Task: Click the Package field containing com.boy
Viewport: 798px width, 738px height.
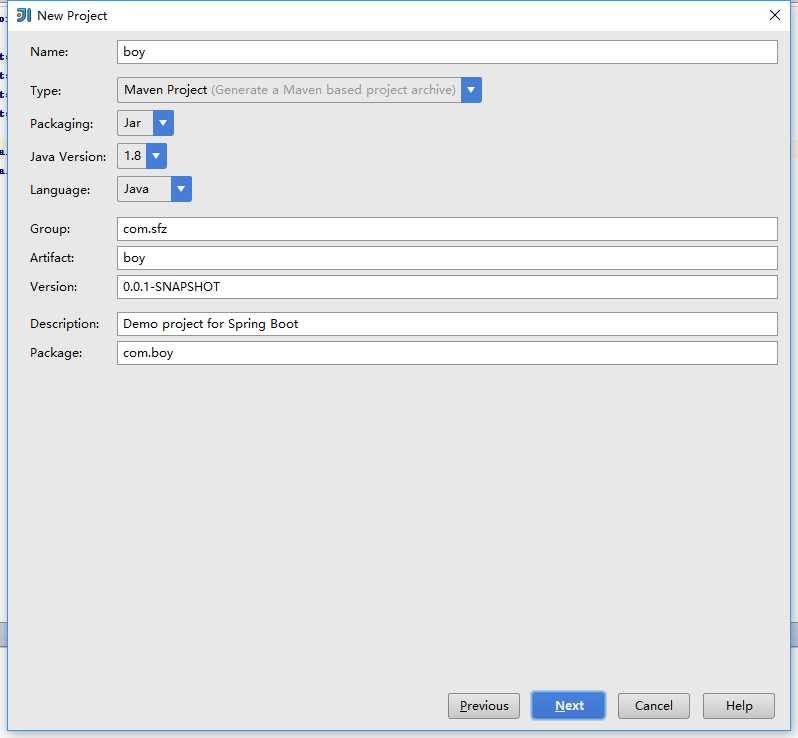Action: coord(447,353)
